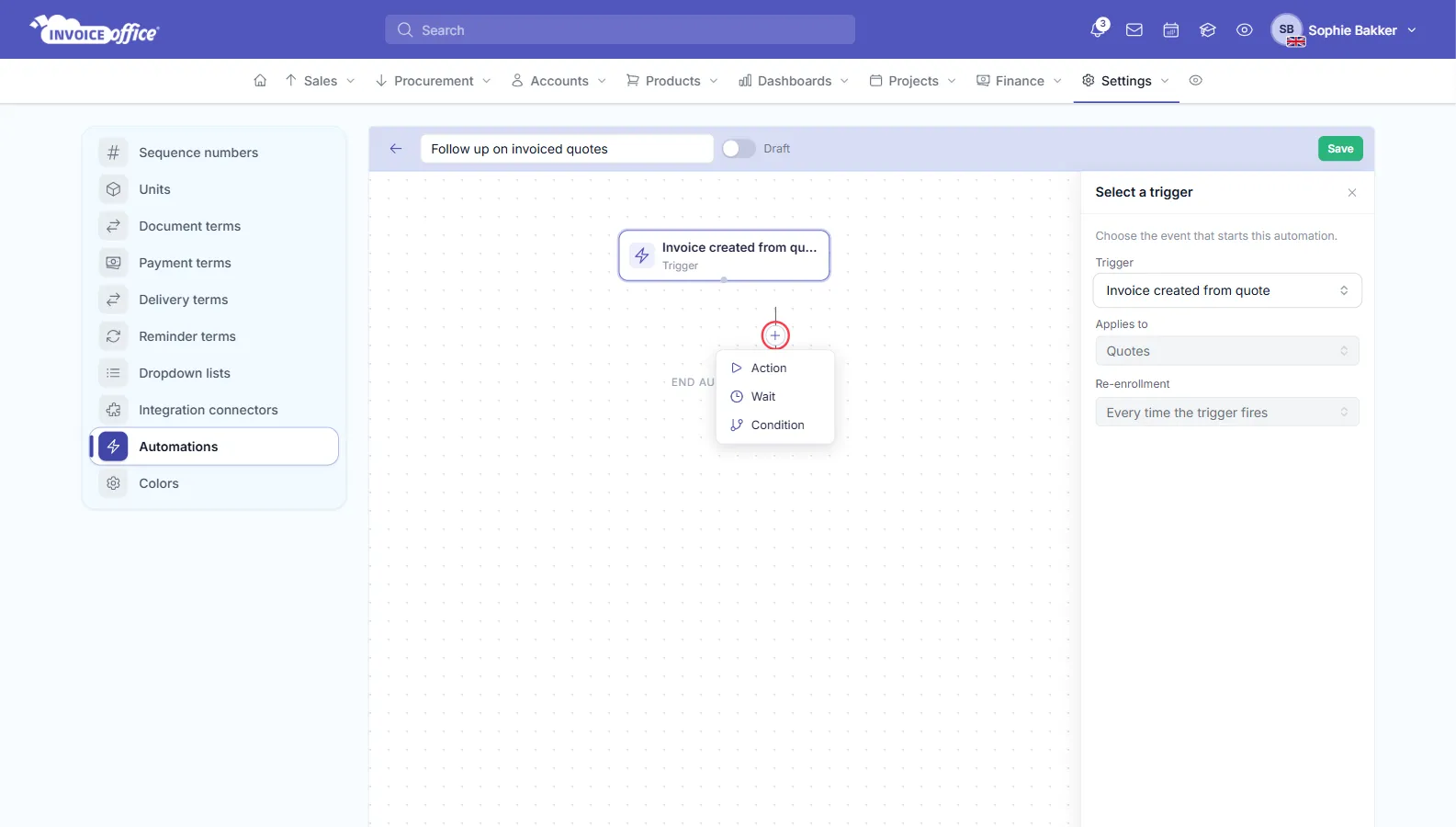Click the Automations lightning icon
1456x827 pixels.
(x=113, y=447)
